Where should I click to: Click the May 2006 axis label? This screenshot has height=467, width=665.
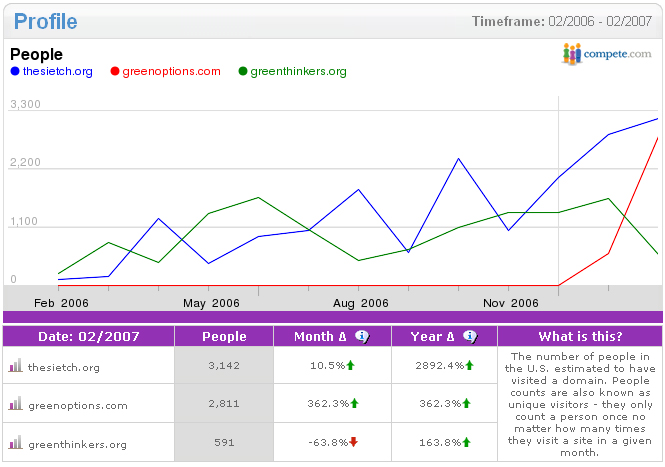211,303
